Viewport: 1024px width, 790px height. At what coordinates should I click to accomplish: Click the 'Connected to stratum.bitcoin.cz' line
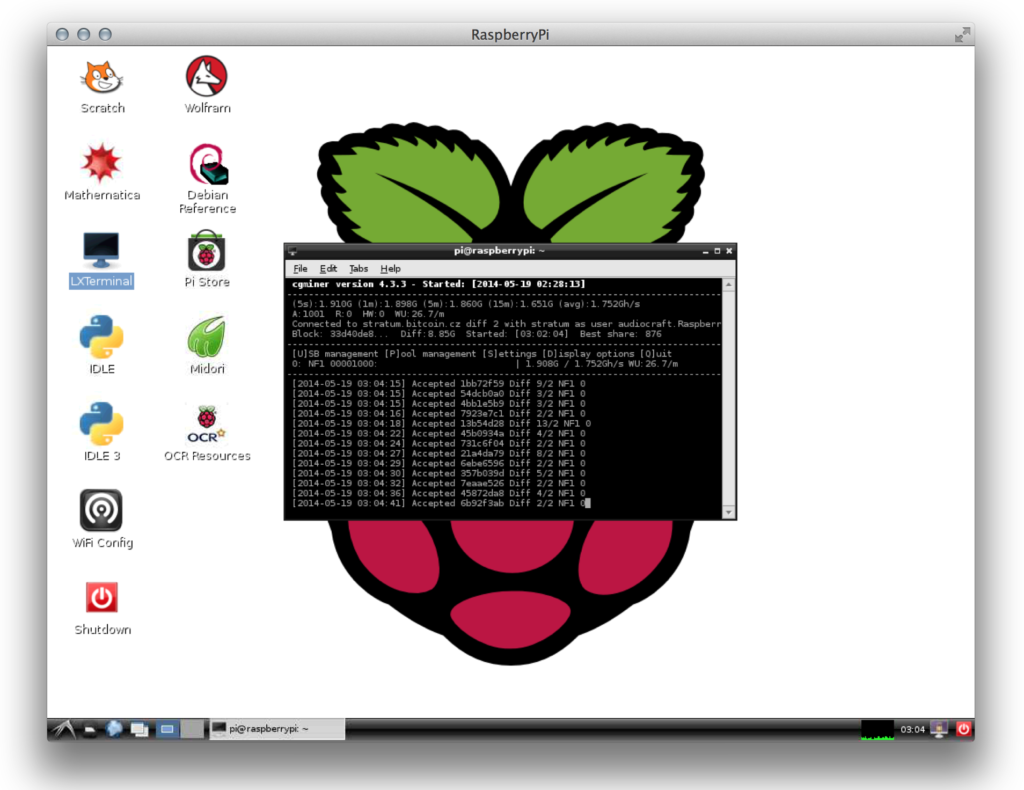click(x=506, y=324)
